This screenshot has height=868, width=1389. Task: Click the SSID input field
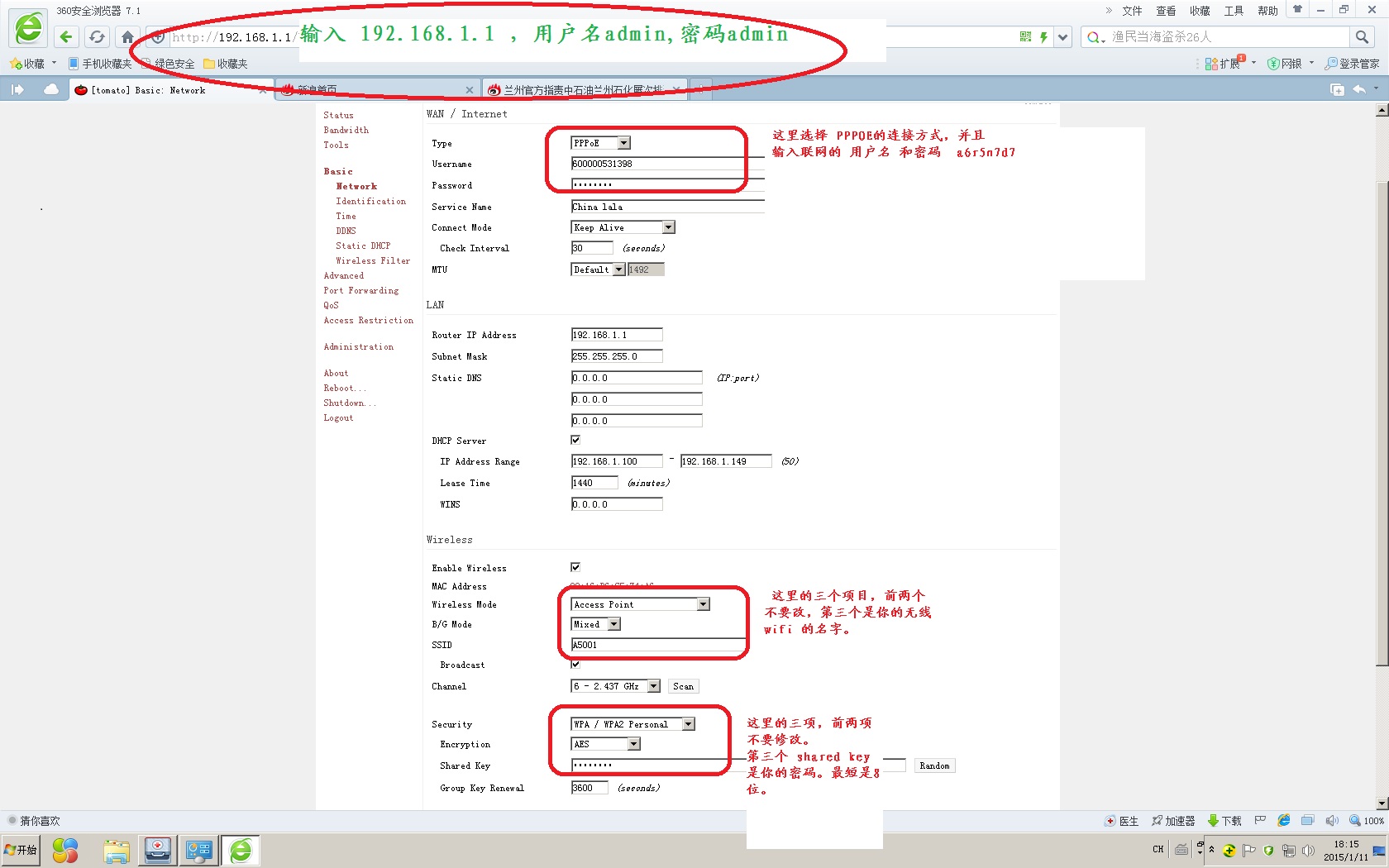[658, 645]
